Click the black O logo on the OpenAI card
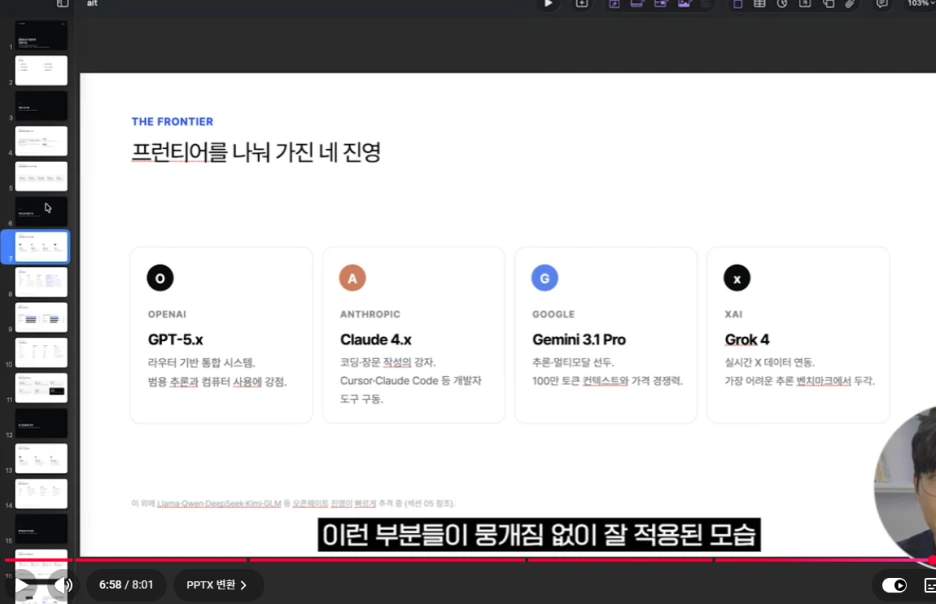The width and height of the screenshot is (936, 604). click(160, 278)
